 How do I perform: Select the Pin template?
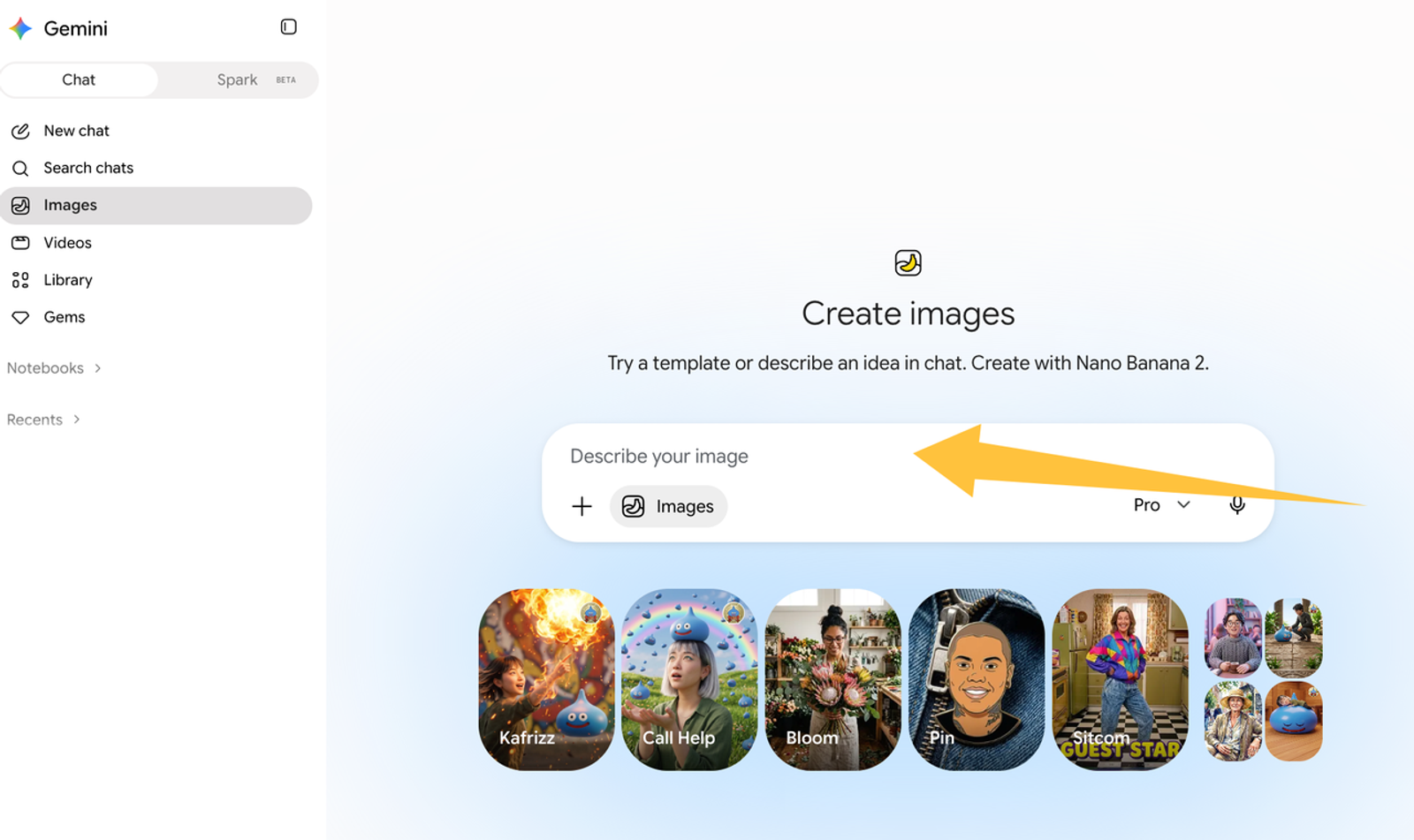click(x=977, y=679)
